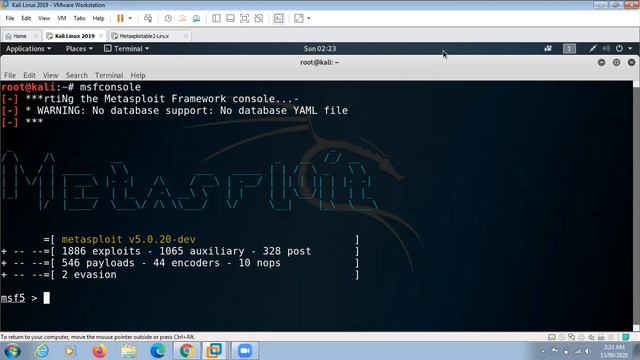
Task: Open the terminal Search menu
Action: point(77,75)
